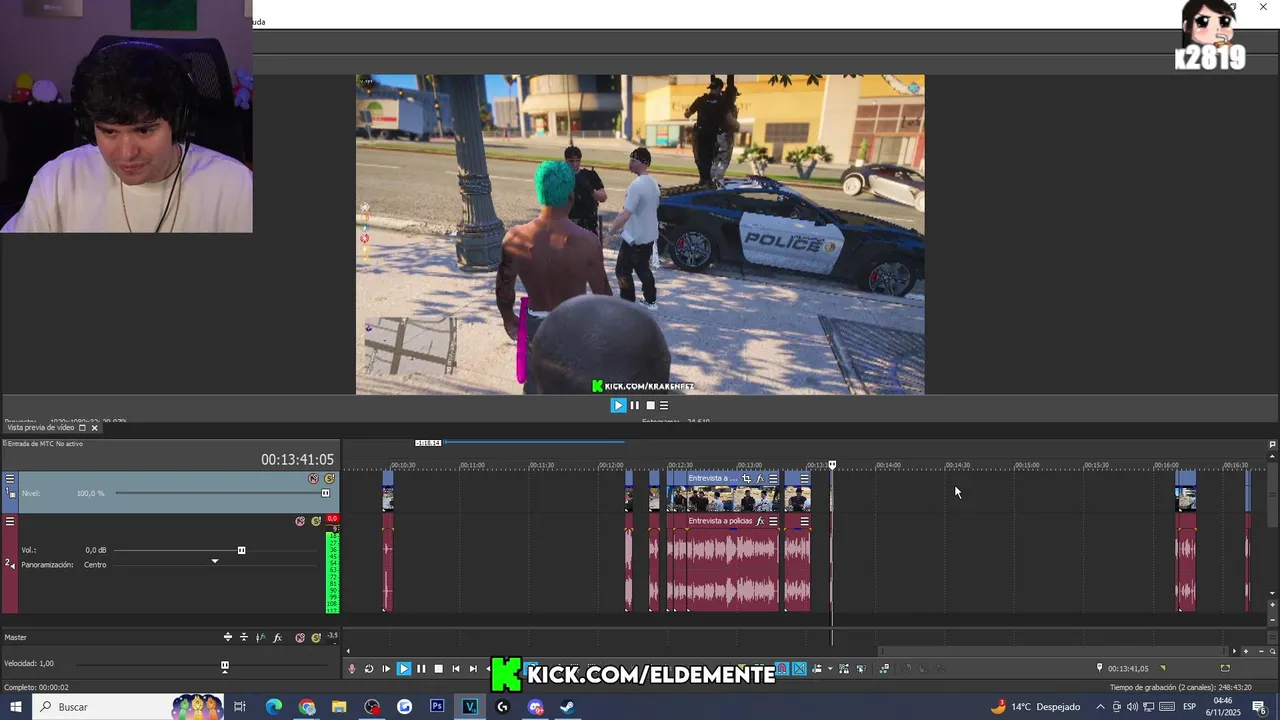Close the Vista previa de vídeo tab
Image resolution: width=1280 pixels, height=720 pixels.
[x=95, y=428]
